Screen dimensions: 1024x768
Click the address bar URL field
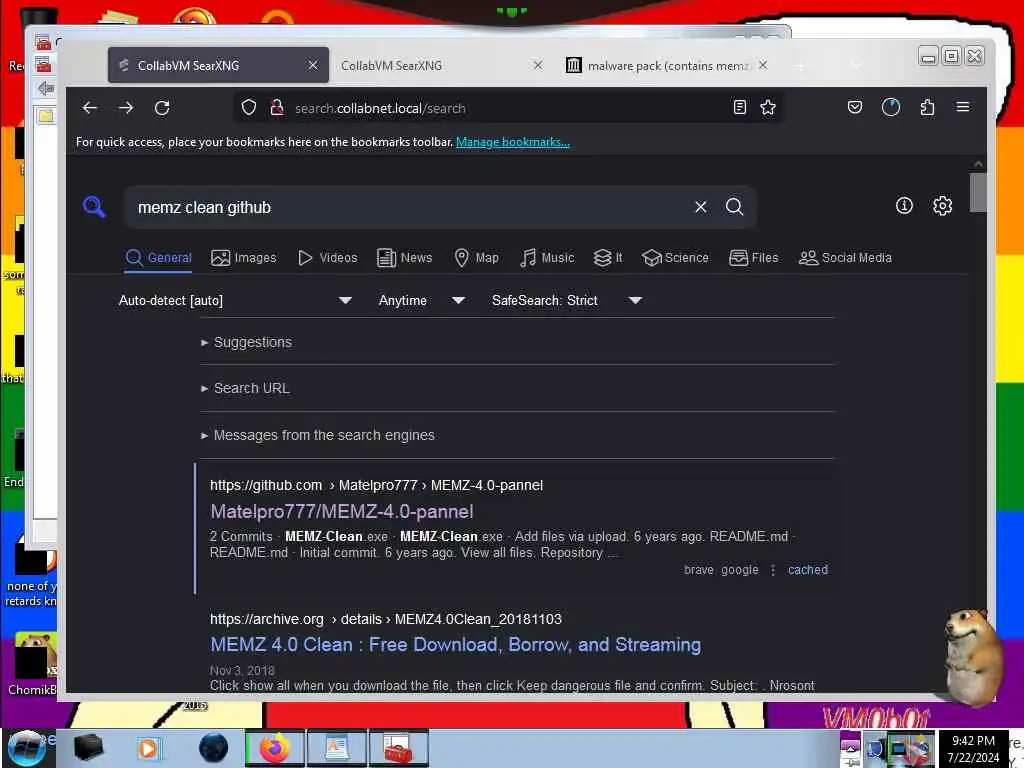pyautogui.click(x=509, y=108)
